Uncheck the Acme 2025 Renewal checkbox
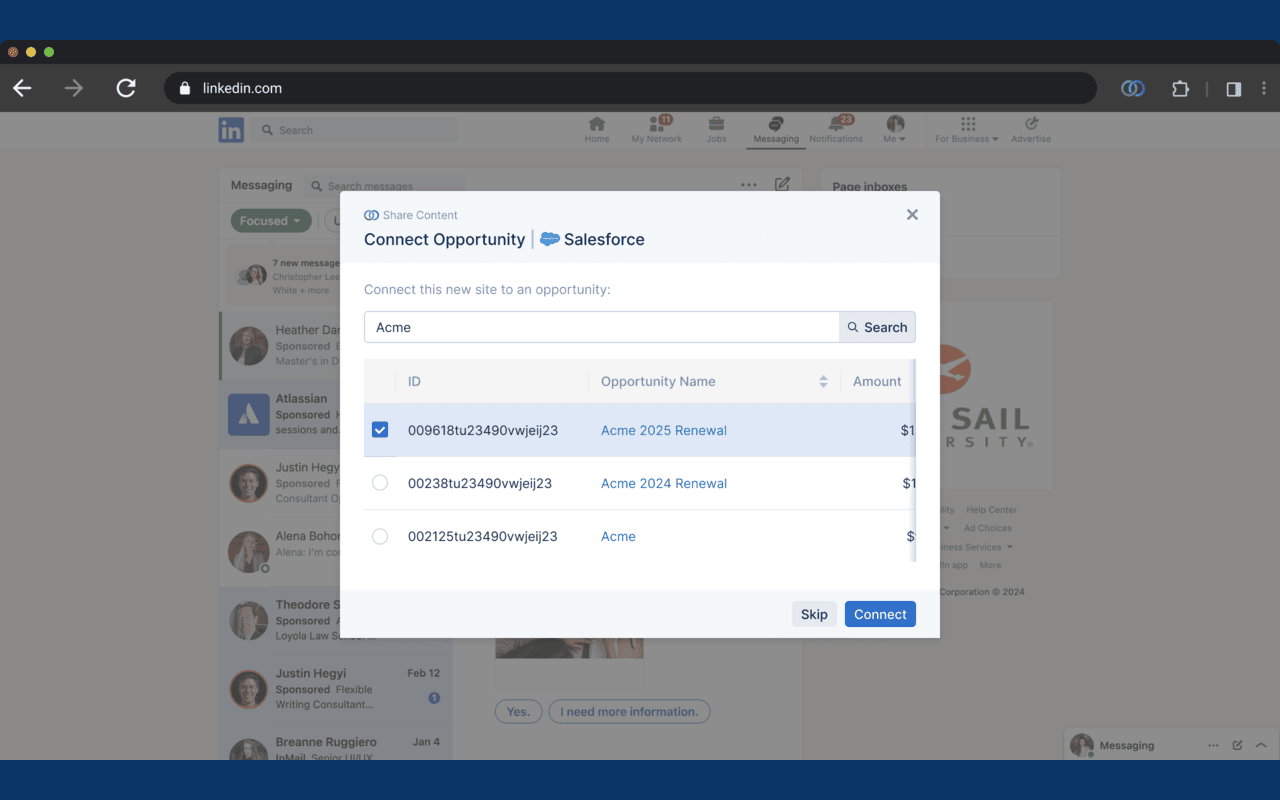The width and height of the screenshot is (1280, 800). tap(380, 430)
